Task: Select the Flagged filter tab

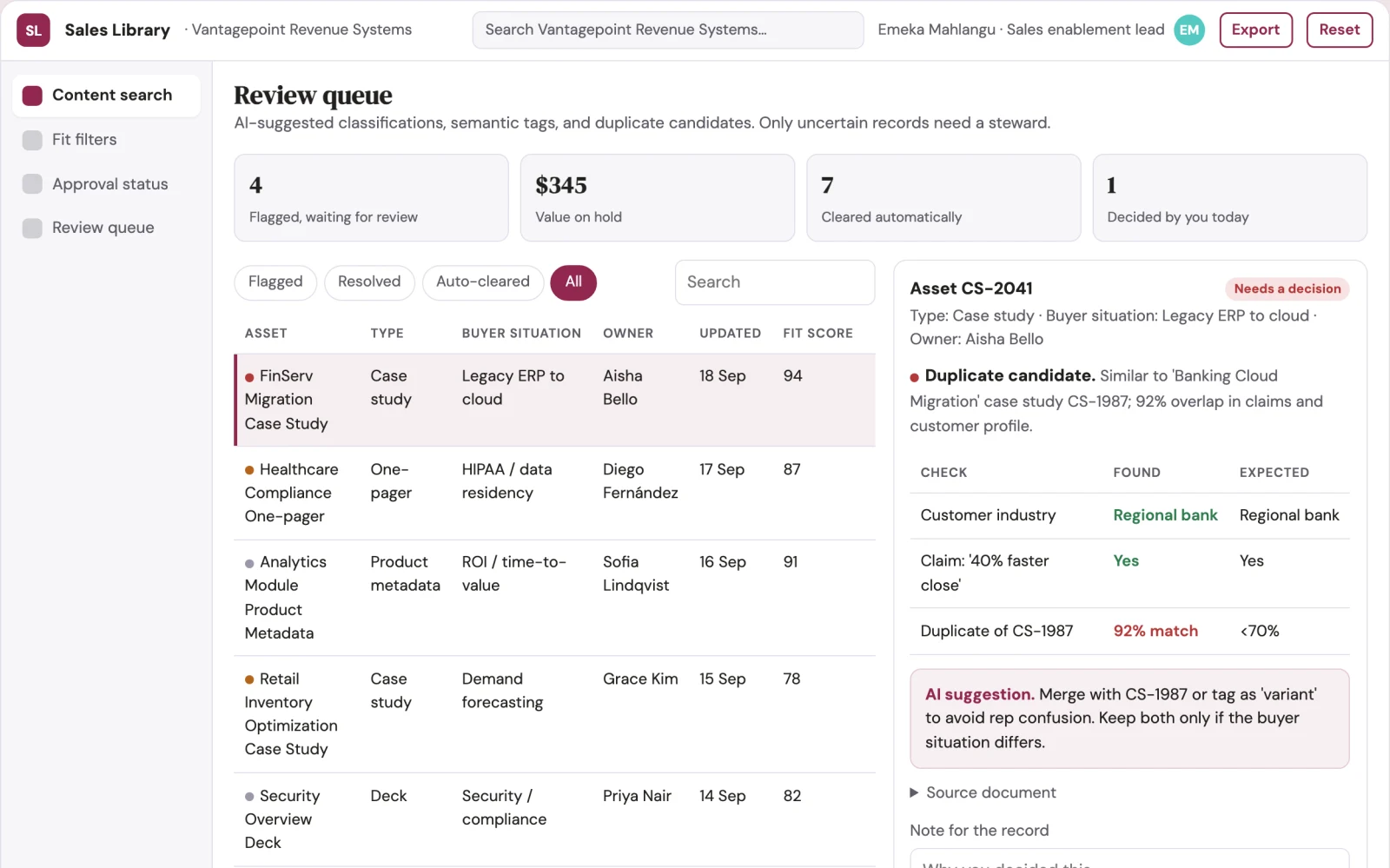Action: (x=275, y=282)
